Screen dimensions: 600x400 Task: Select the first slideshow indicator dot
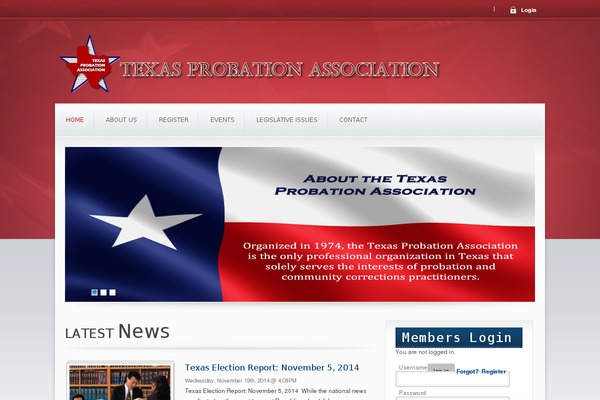pos(95,292)
